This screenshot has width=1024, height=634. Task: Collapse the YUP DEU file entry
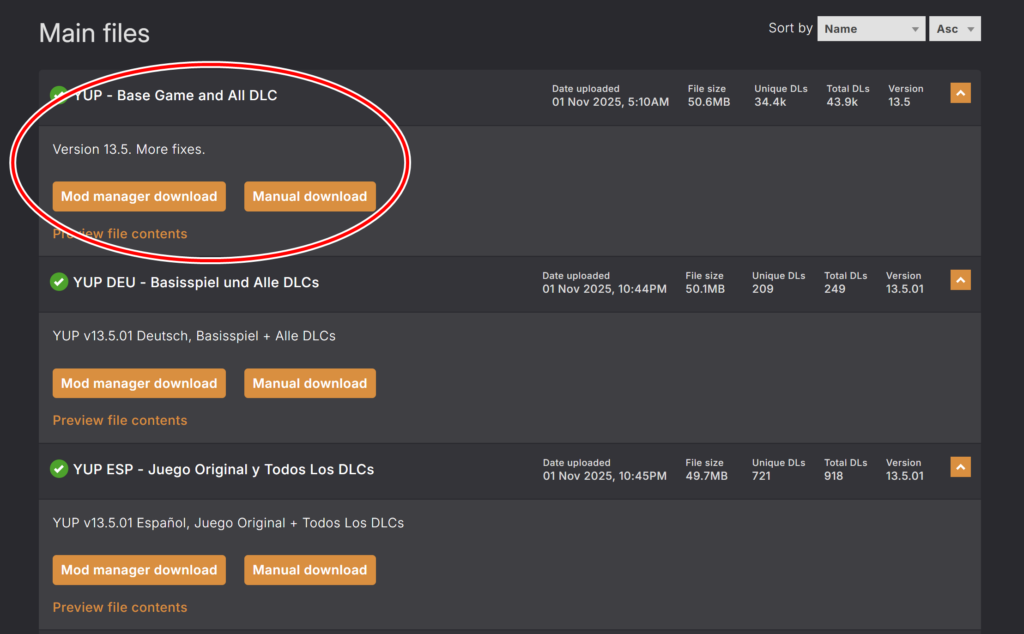[x=960, y=280]
